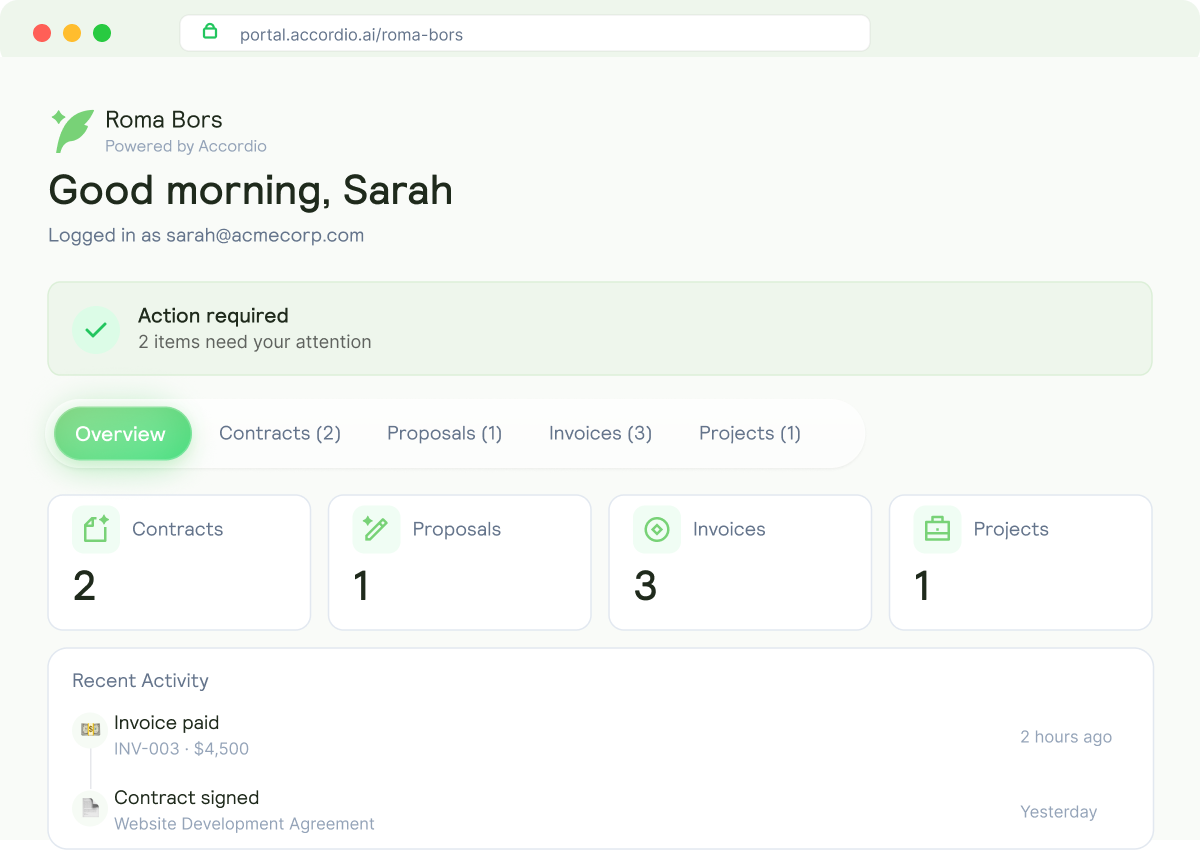Click the Contract signed document icon
Viewport: 1200px width, 850px height.
[x=89, y=806]
